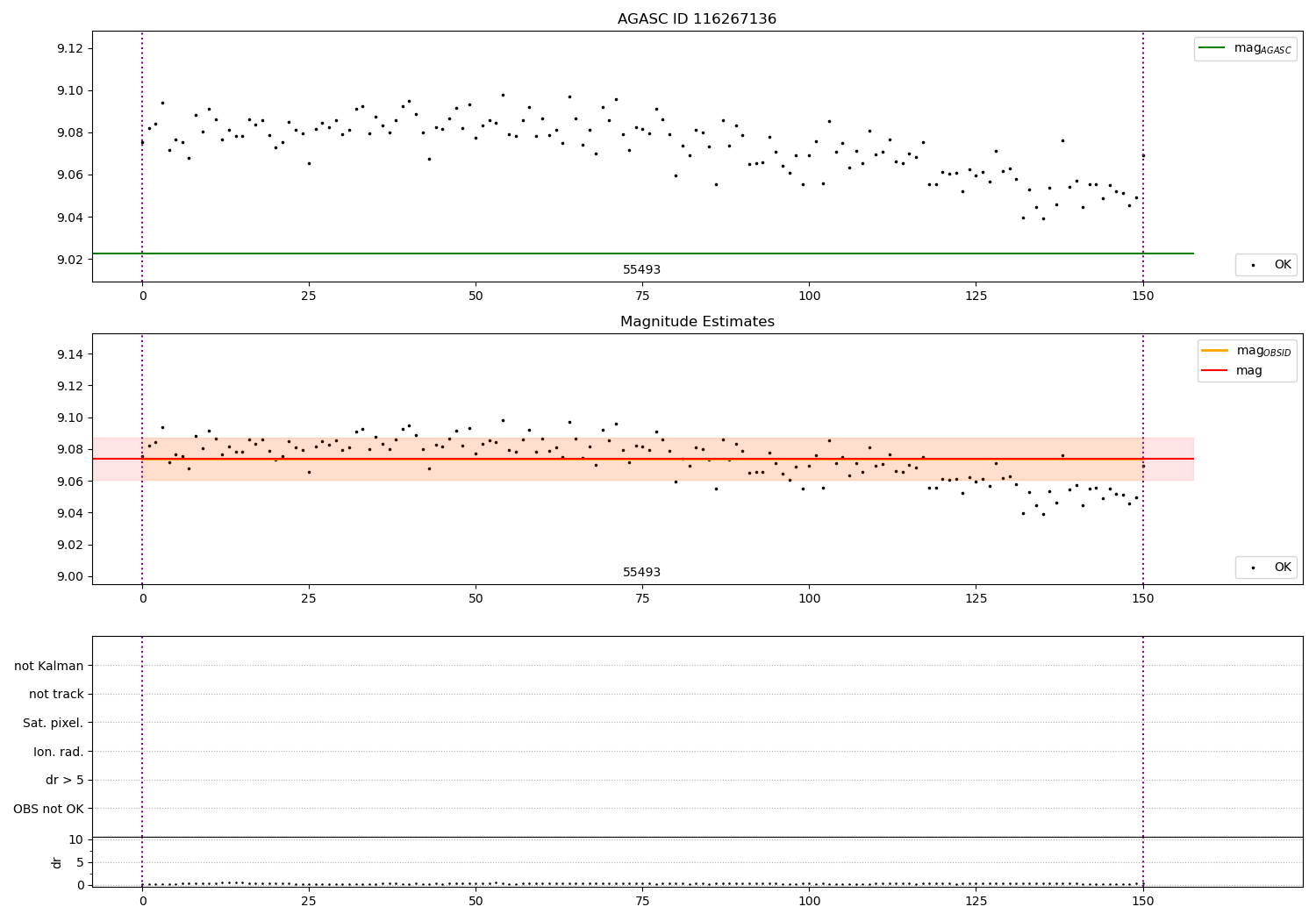Viewport: 1316px width, 921px height.
Task: Click the green mag AGASC horizontal line
Action: tap(642, 253)
